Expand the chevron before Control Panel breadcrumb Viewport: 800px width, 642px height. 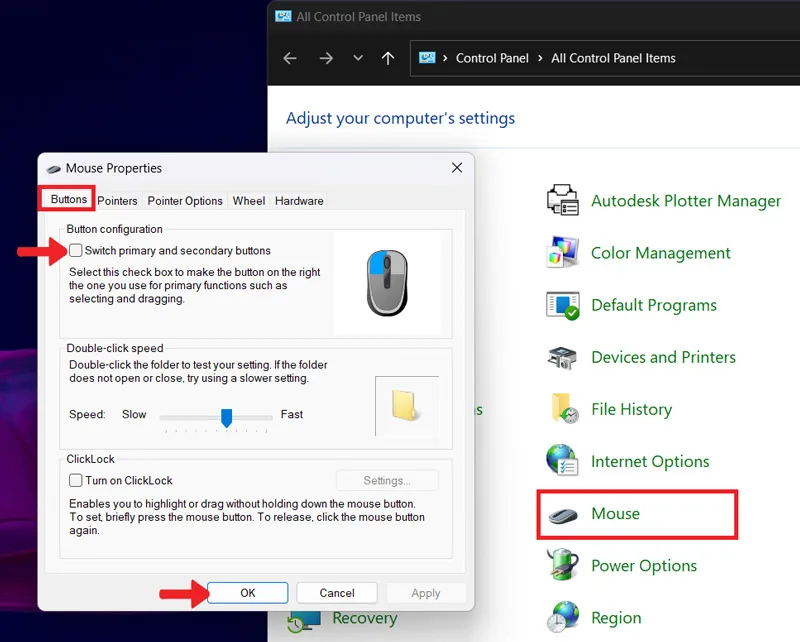445,58
